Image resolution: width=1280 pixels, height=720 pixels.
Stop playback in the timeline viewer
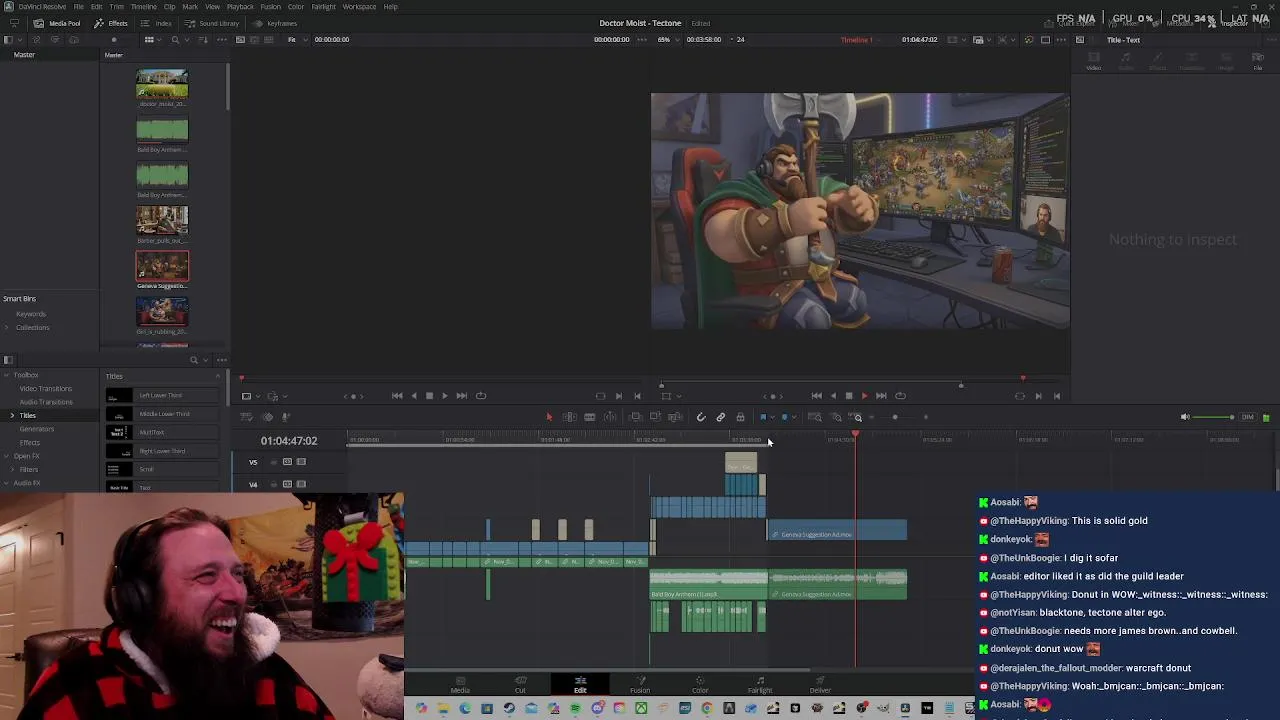(849, 396)
